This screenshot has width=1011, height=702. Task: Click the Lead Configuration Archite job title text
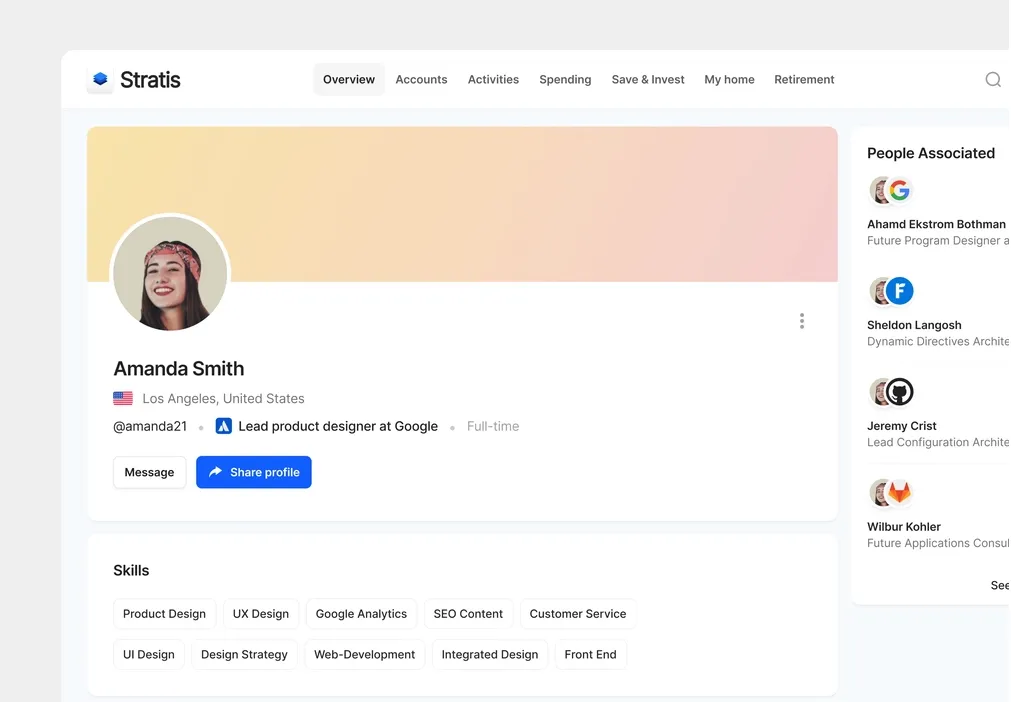(x=938, y=442)
